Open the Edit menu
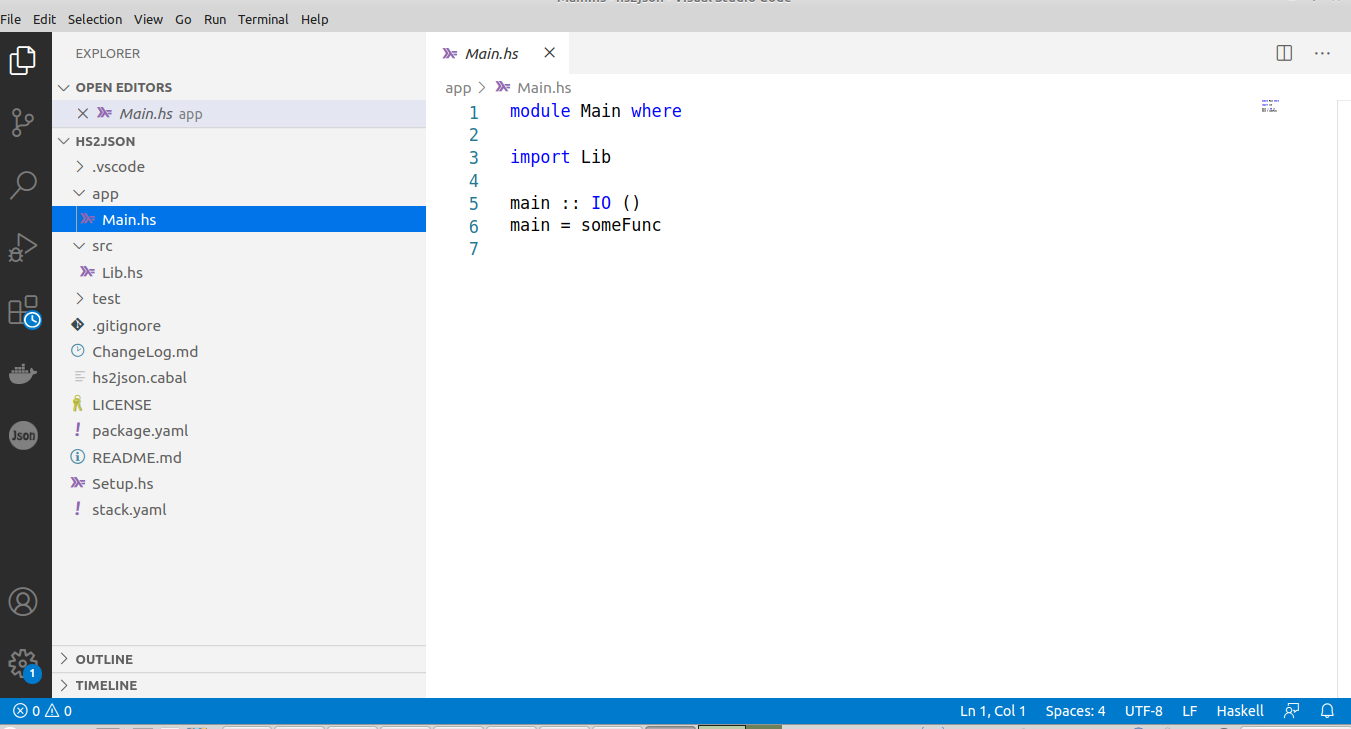The height and width of the screenshot is (729, 1351). point(44,19)
